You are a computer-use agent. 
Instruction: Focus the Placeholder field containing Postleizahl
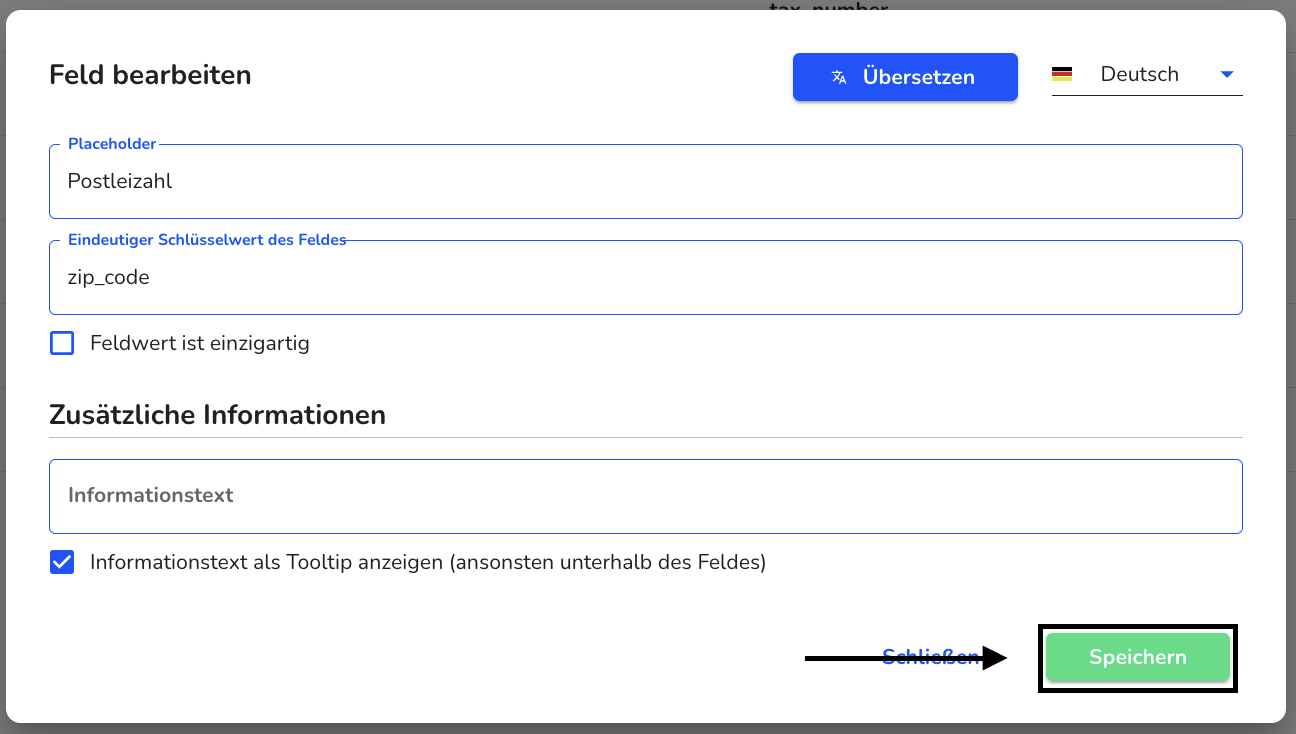[x=646, y=181]
